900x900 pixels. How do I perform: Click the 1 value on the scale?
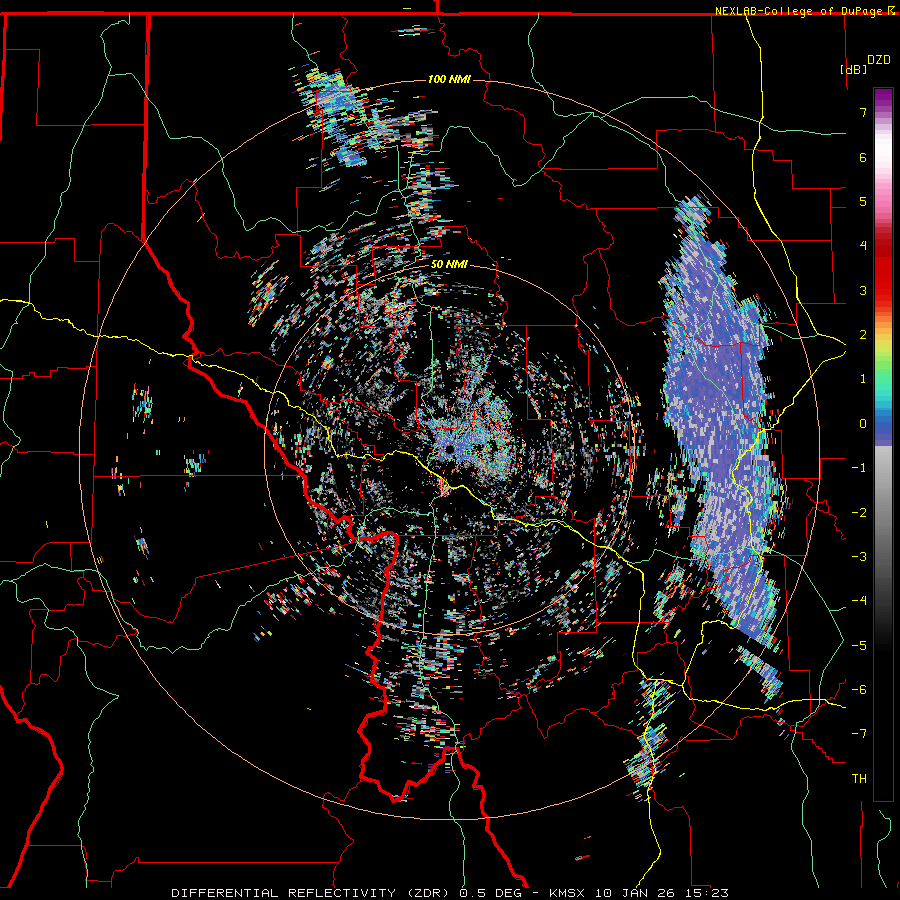(863, 379)
